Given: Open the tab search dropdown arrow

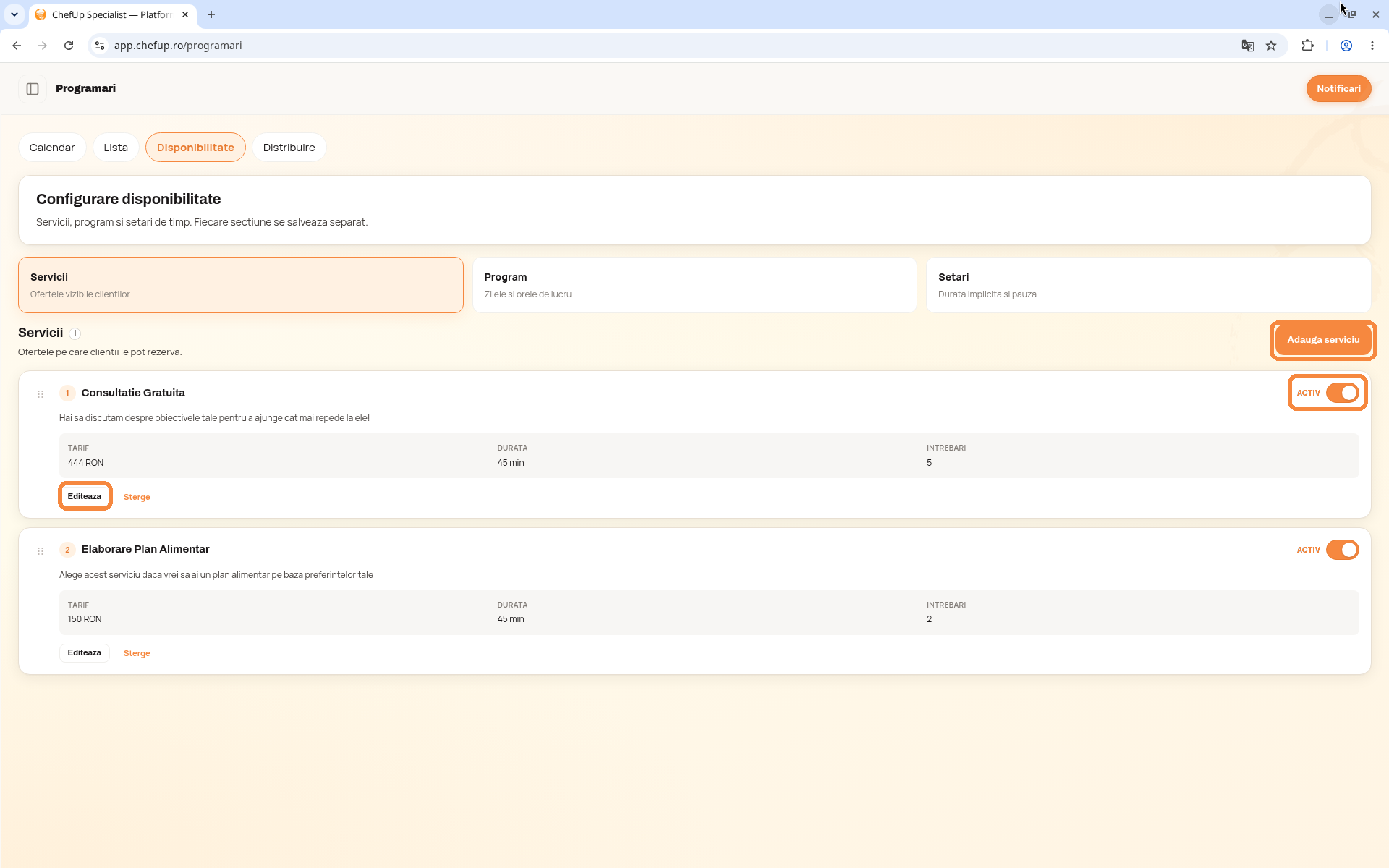Looking at the screenshot, I should [14, 14].
